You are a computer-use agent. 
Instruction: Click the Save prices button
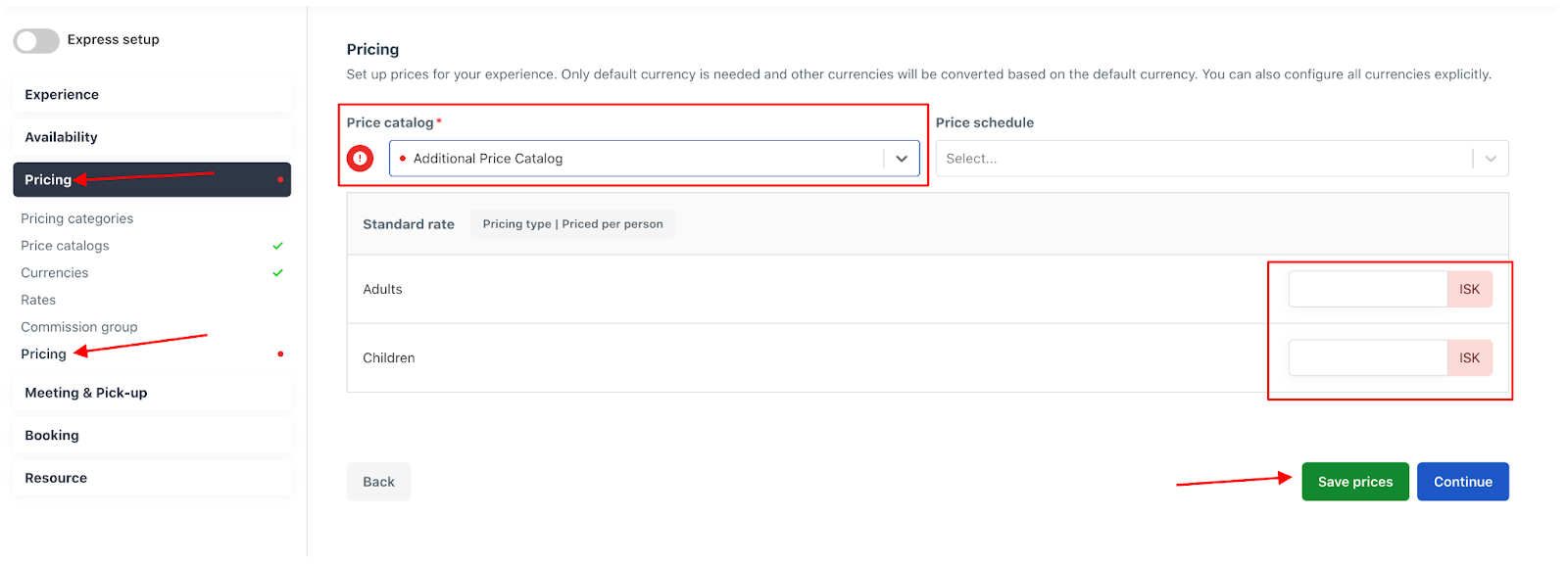point(1355,482)
